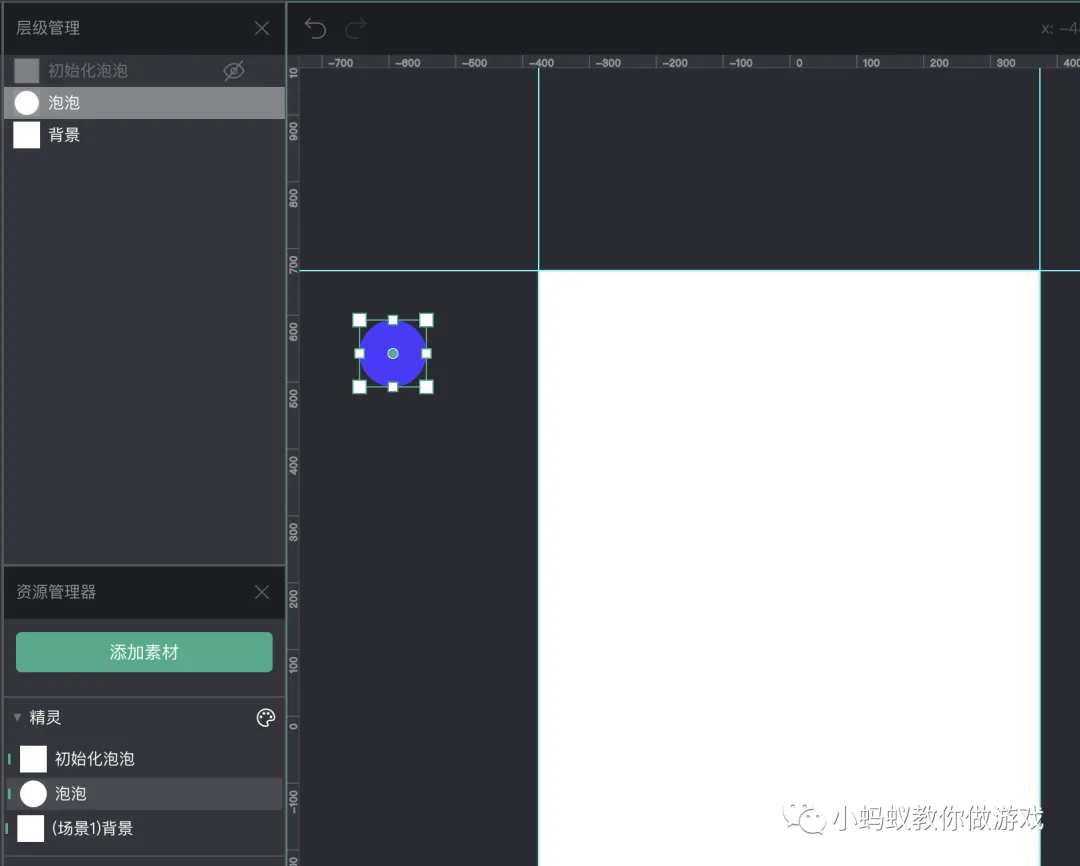Toggle visibility of 初始化泡泡 layer
The height and width of the screenshot is (866, 1080).
(234, 70)
